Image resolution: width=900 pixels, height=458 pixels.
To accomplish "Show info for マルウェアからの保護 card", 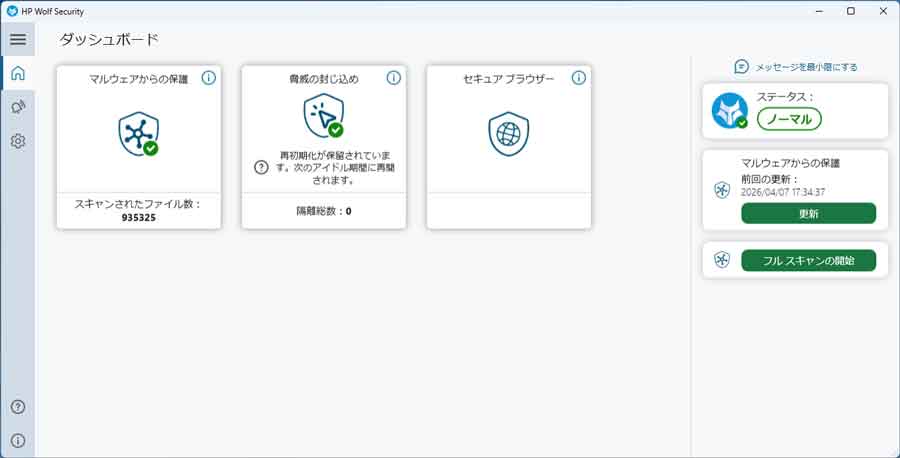I will click(208, 78).
